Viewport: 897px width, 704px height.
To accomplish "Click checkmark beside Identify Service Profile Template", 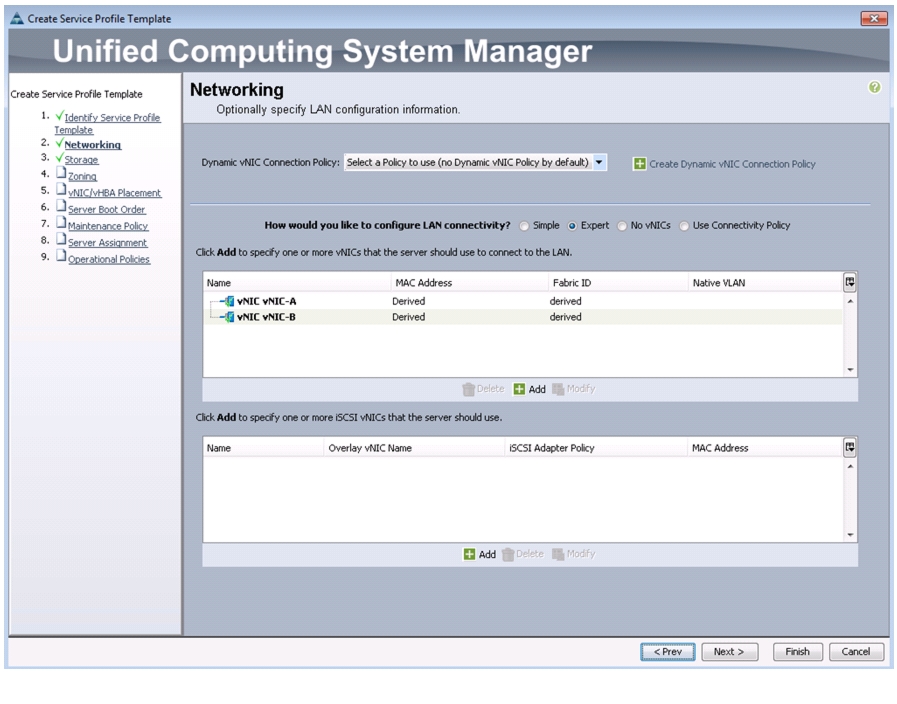I will tap(59, 116).
